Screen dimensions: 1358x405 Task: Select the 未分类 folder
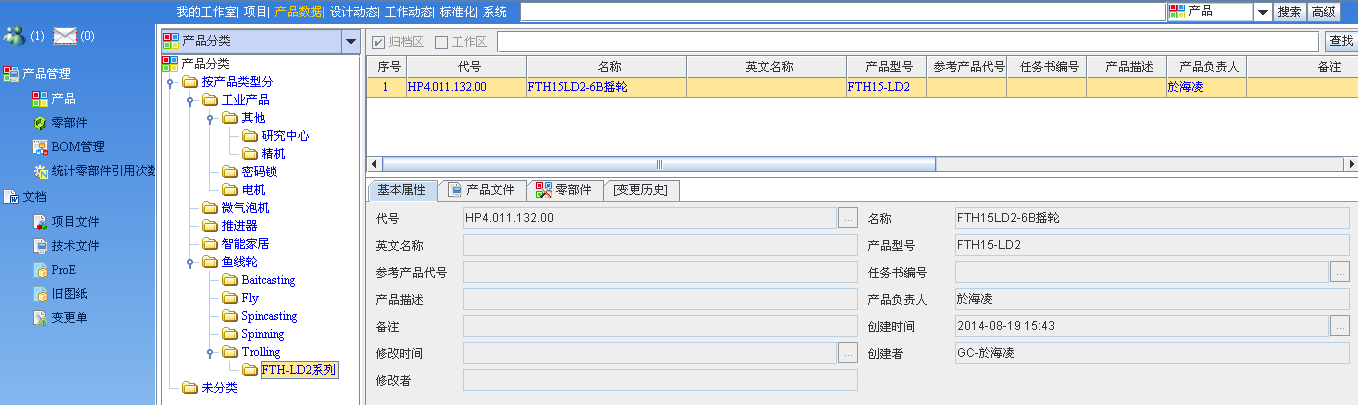(219, 388)
